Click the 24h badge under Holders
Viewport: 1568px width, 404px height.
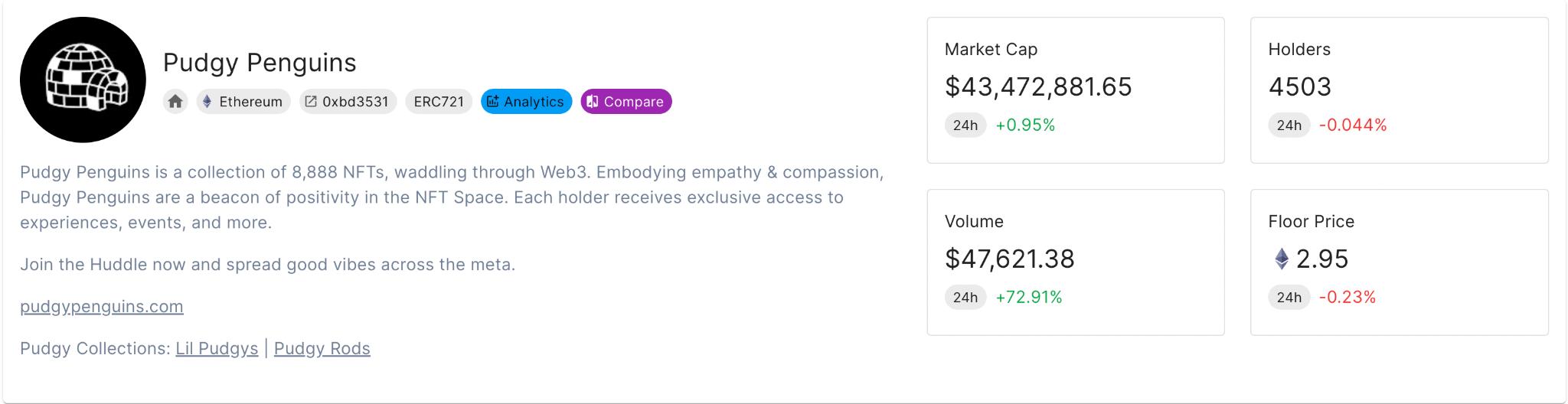point(1289,125)
